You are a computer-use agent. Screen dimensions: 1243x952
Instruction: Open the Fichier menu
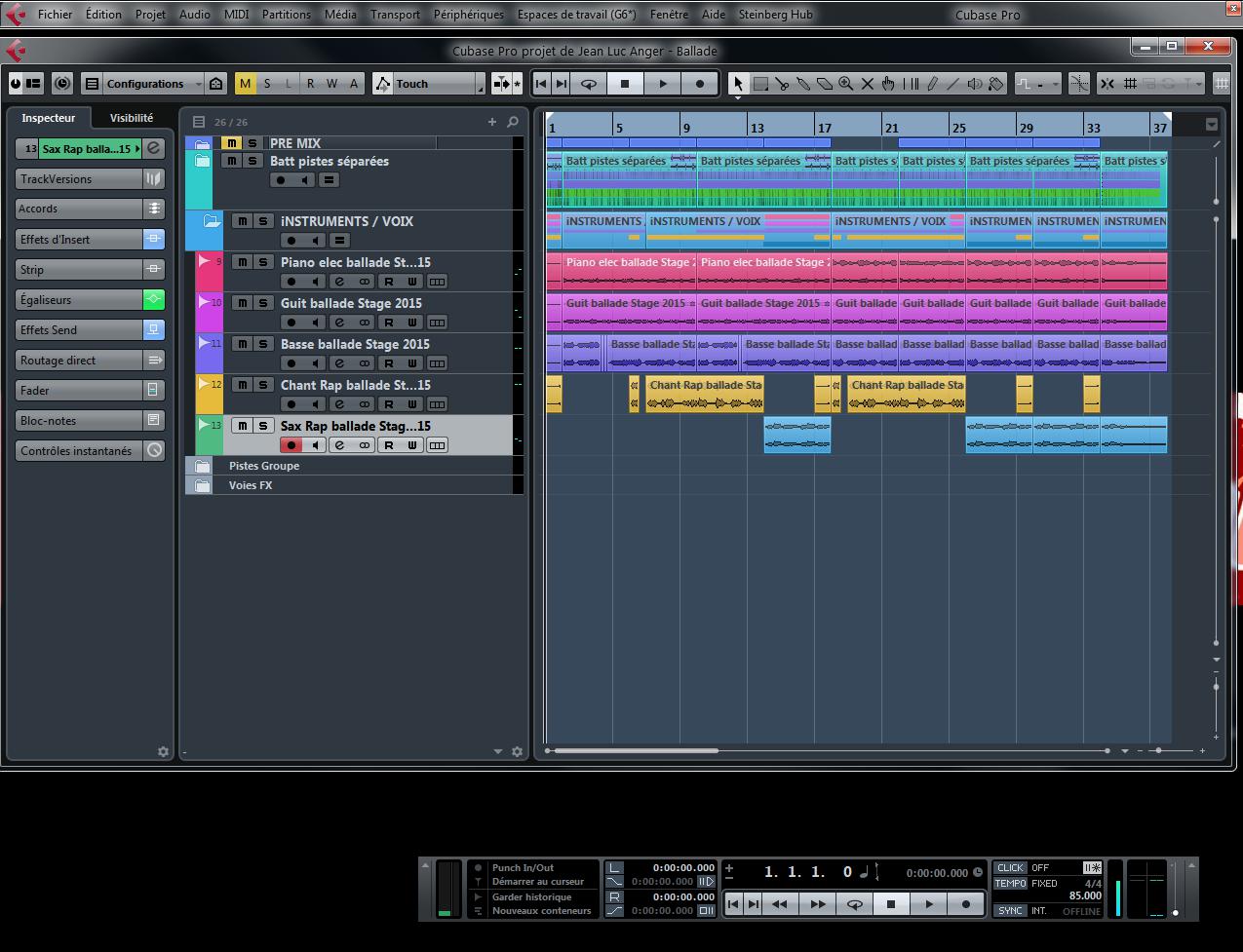[x=56, y=15]
